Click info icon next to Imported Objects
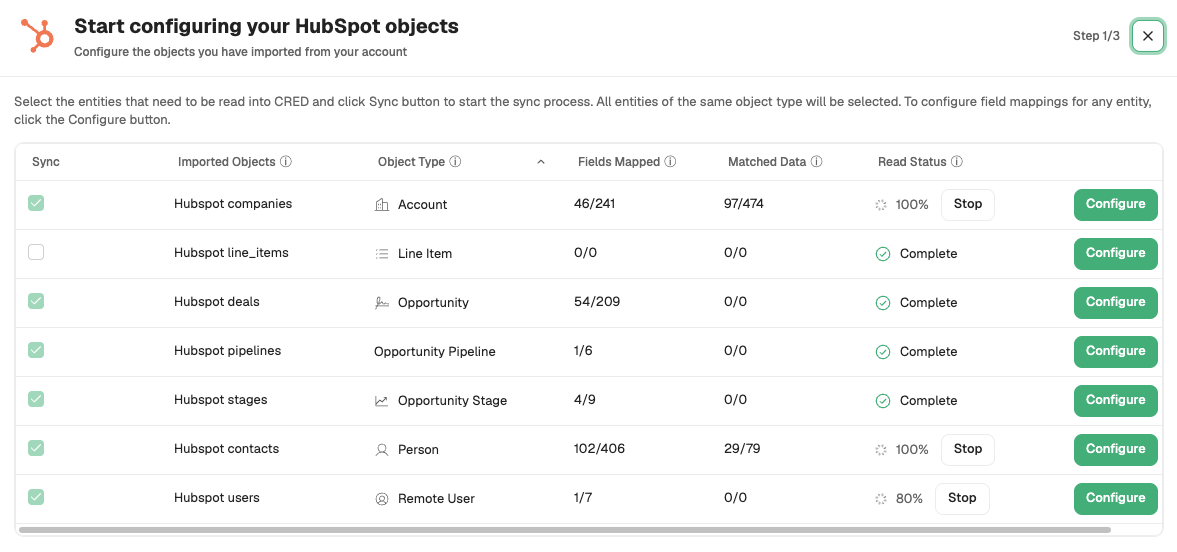 [x=286, y=161]
